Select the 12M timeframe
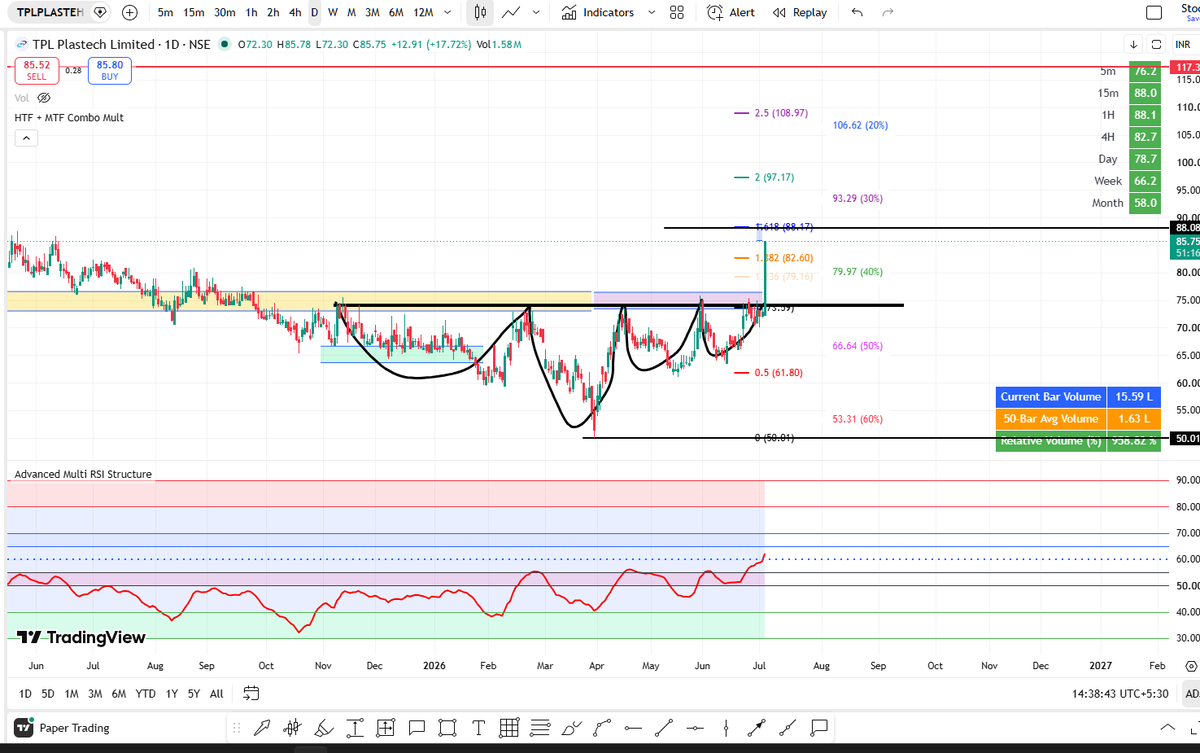The width and height of the screenshot is (1200, 753). [x=423, y=12]
